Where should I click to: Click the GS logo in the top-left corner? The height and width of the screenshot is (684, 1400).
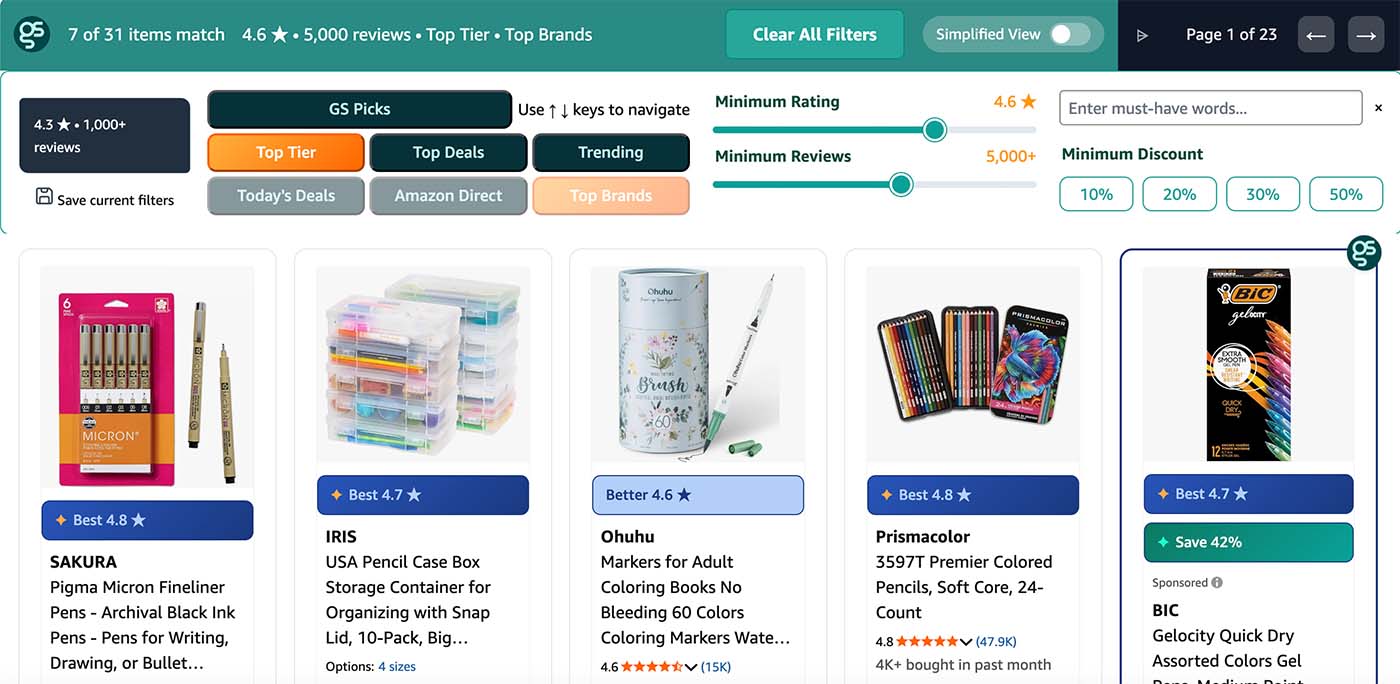coord(31,33)
